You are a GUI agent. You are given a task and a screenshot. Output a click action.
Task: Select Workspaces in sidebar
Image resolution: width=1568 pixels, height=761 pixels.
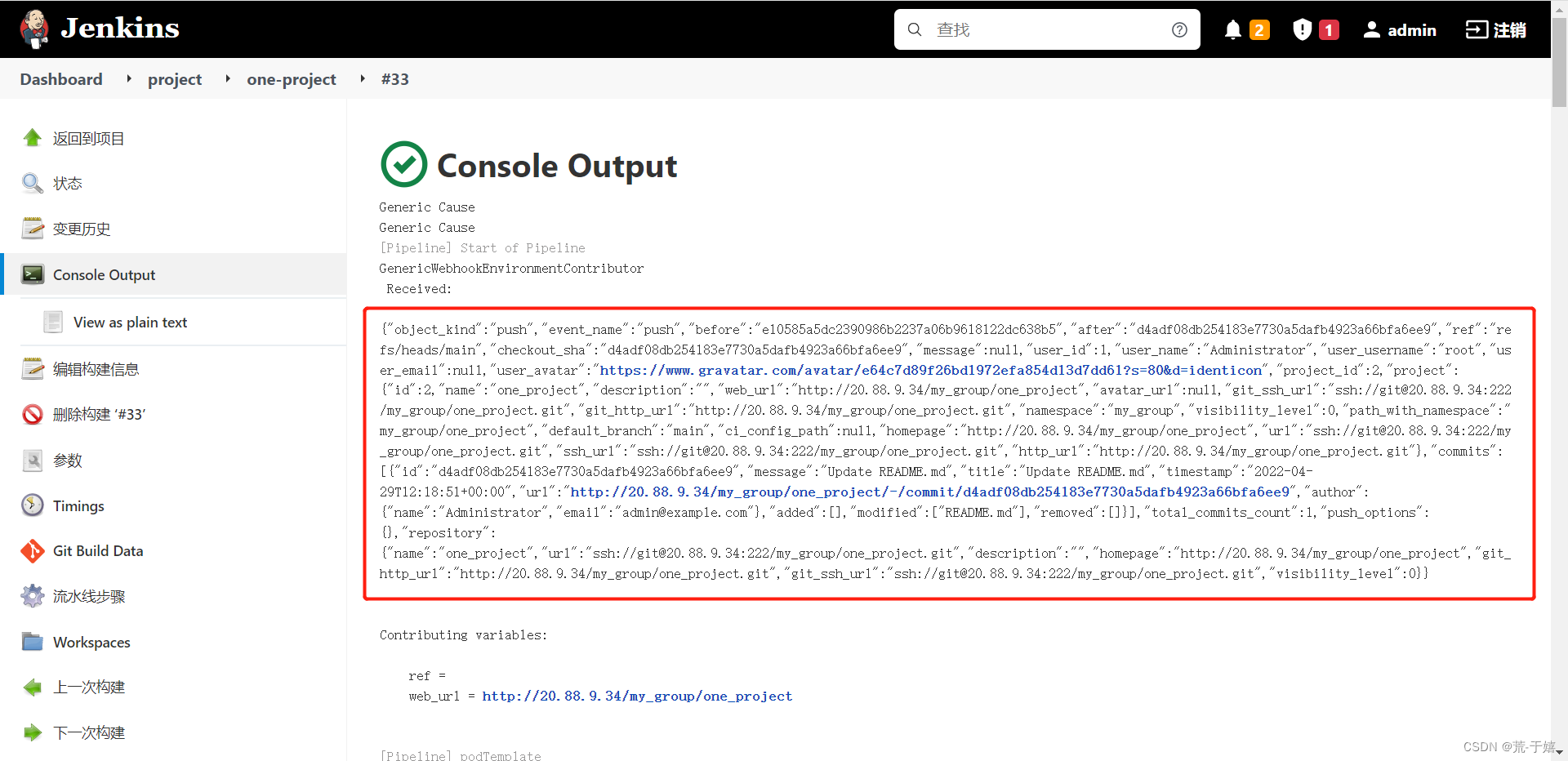(91, 643)
